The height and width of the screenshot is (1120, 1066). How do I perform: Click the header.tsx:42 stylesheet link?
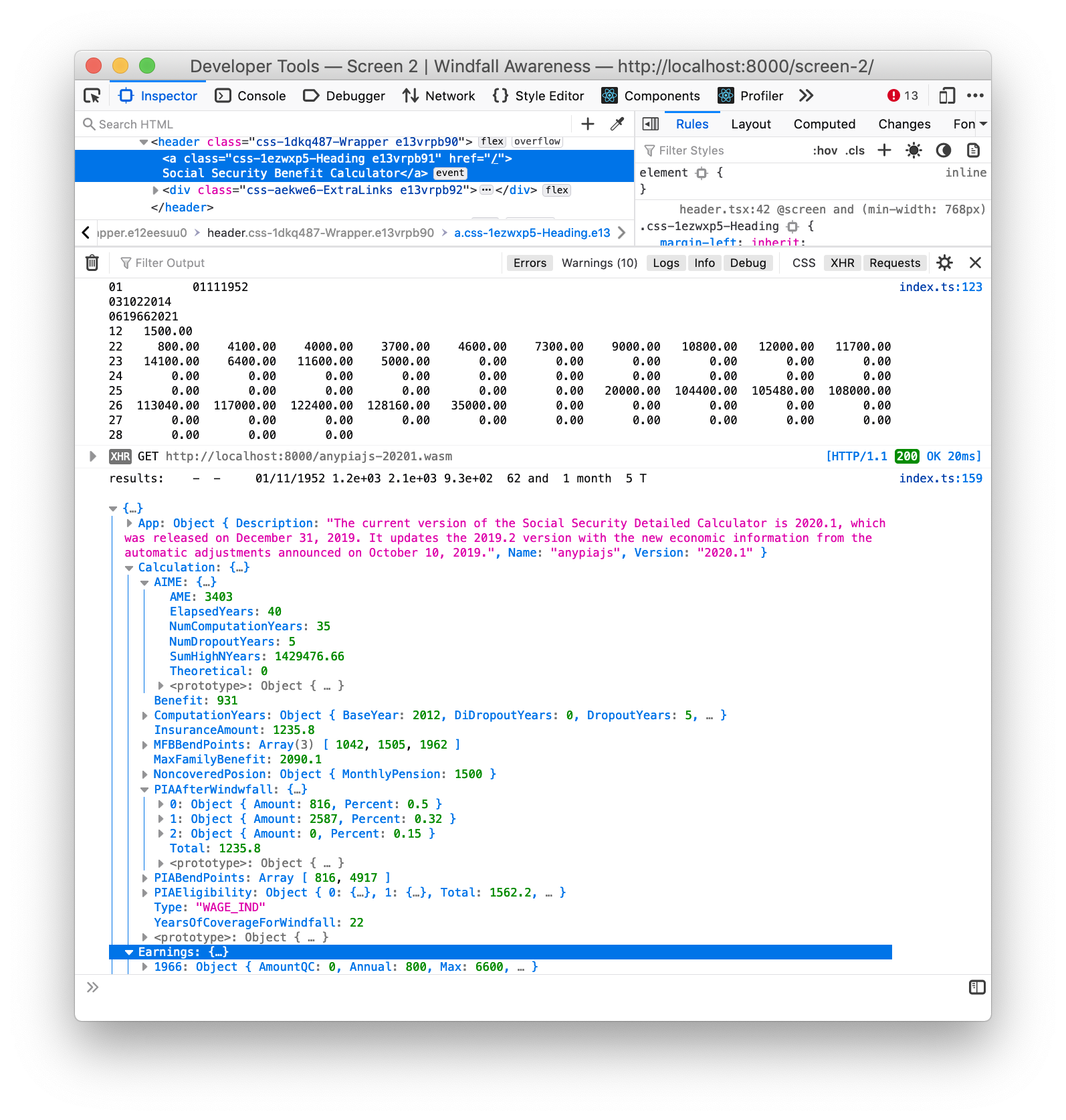[x=724, y=209]
